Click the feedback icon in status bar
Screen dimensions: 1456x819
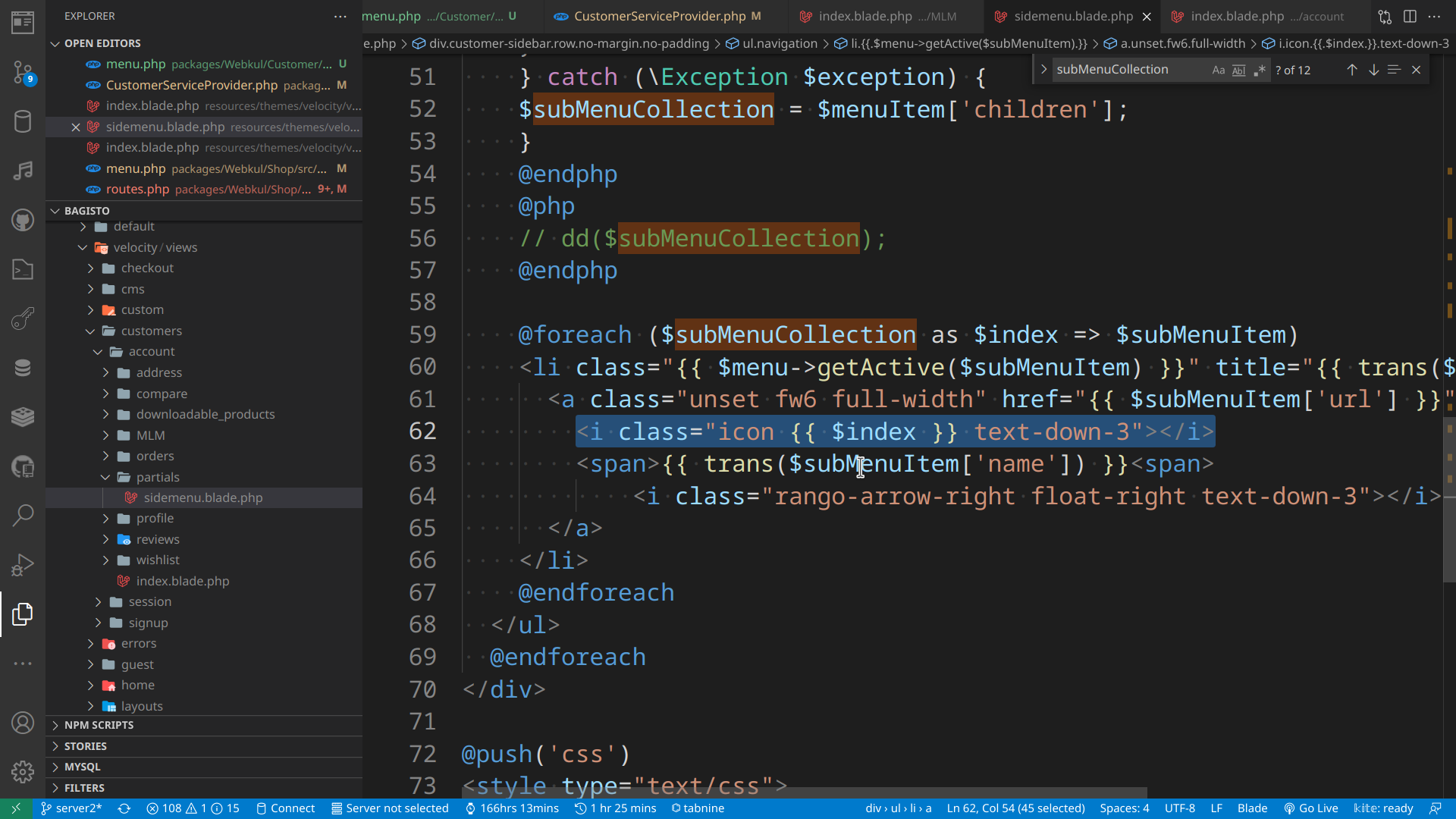coord(1435,808)
